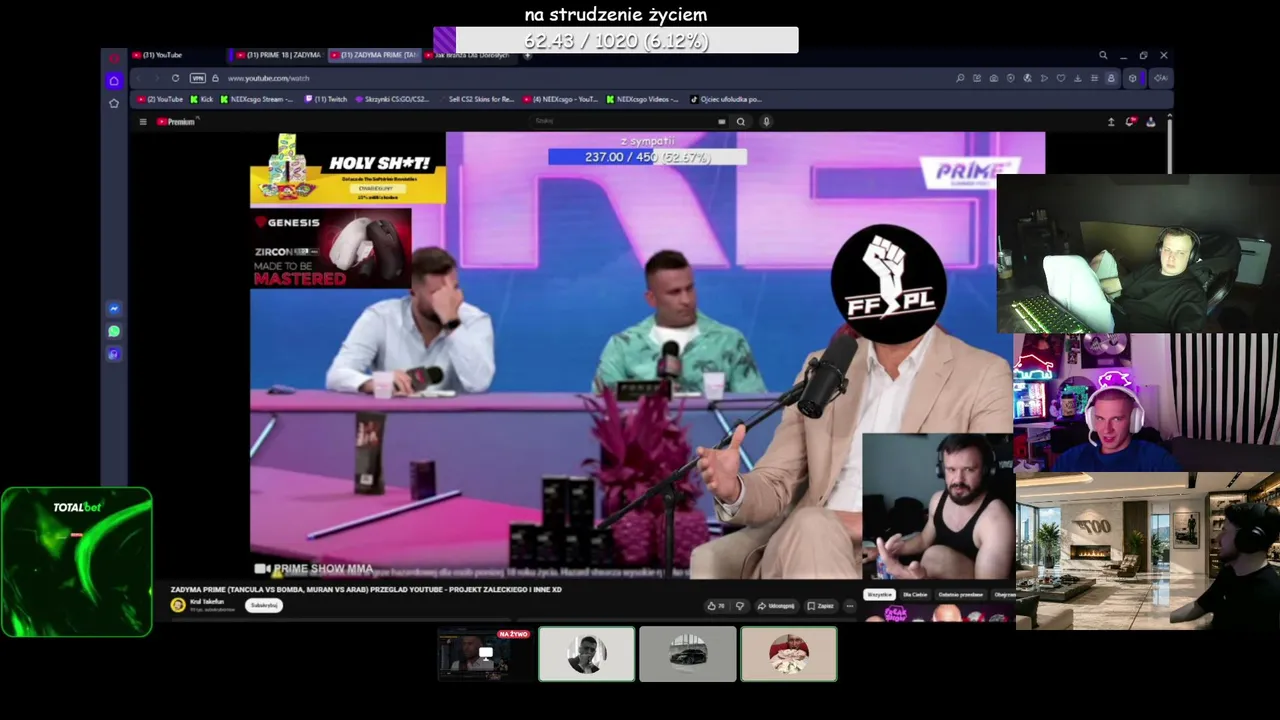Select the 'Dla Ciebie' filter chip

pyautogui.click(x=915, y=595)
